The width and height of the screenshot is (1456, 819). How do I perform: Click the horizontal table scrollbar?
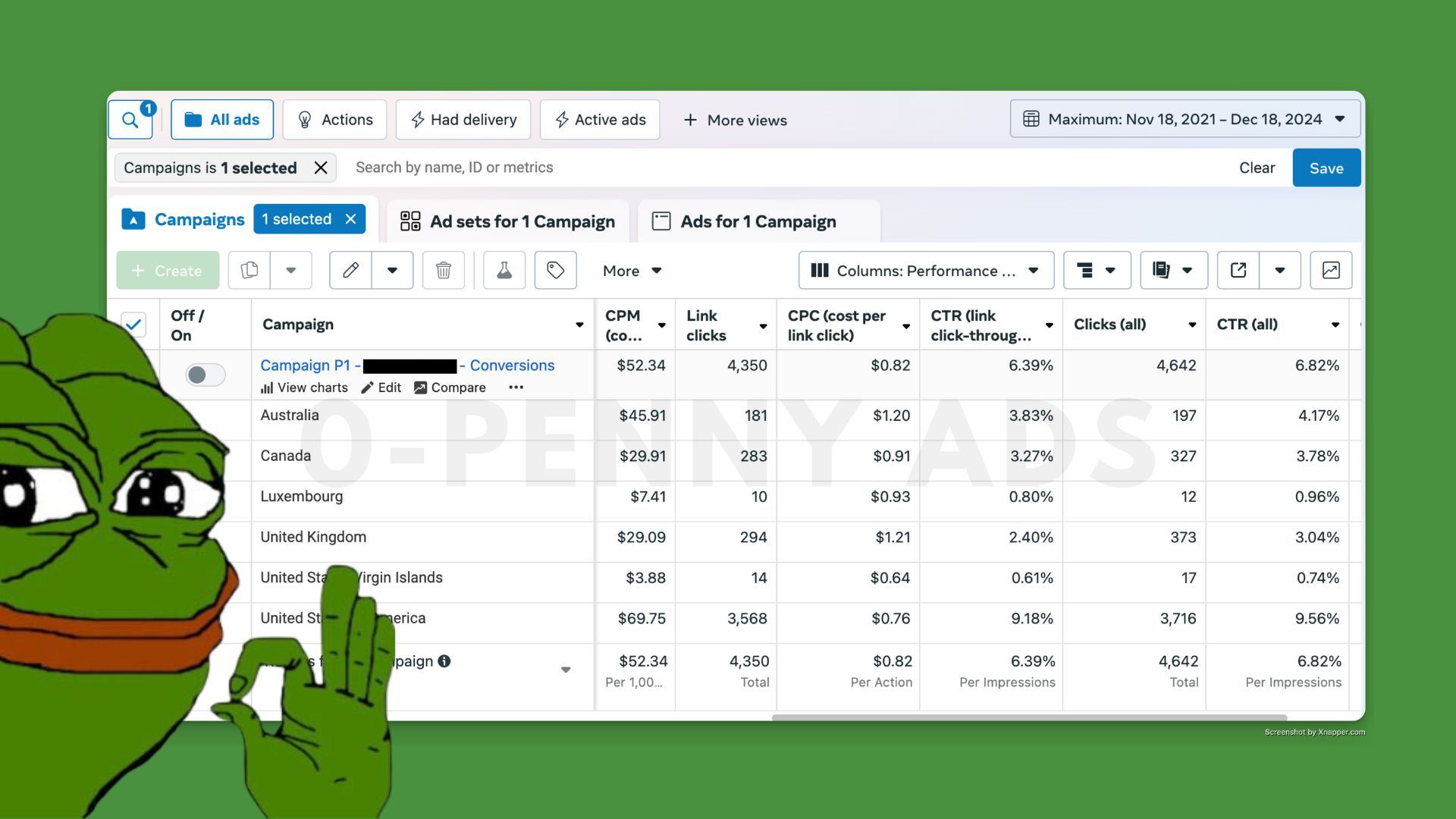coord(1029,717)
